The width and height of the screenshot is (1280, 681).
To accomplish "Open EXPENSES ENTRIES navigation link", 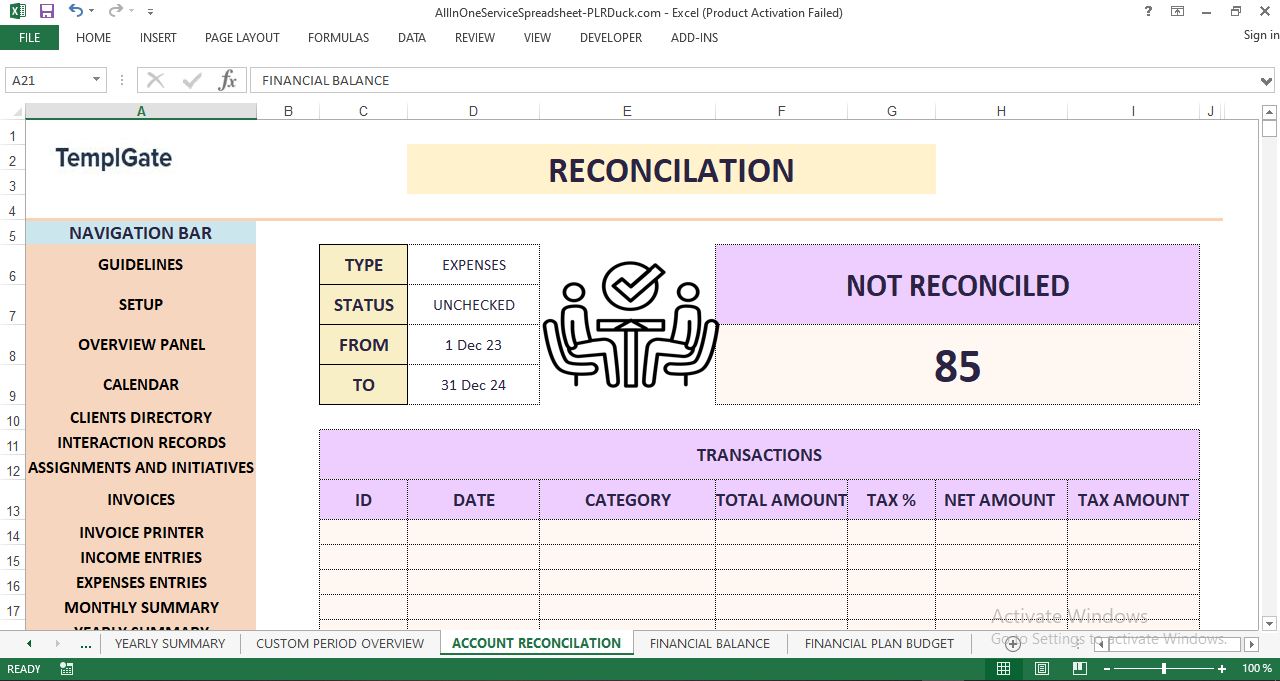I will (x=141, y=583).
